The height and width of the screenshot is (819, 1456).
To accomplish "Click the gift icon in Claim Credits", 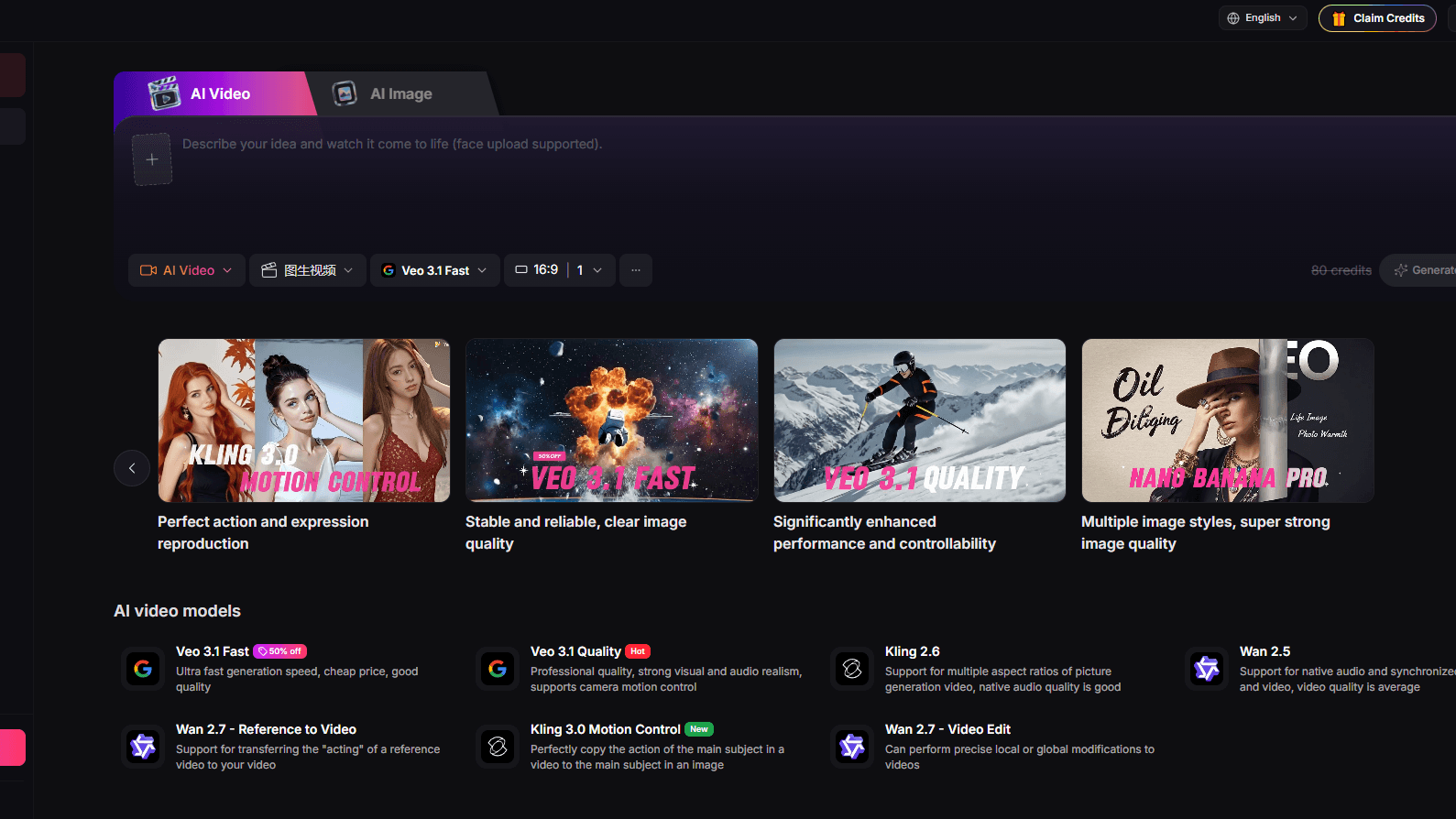I will pos(1339,18).
